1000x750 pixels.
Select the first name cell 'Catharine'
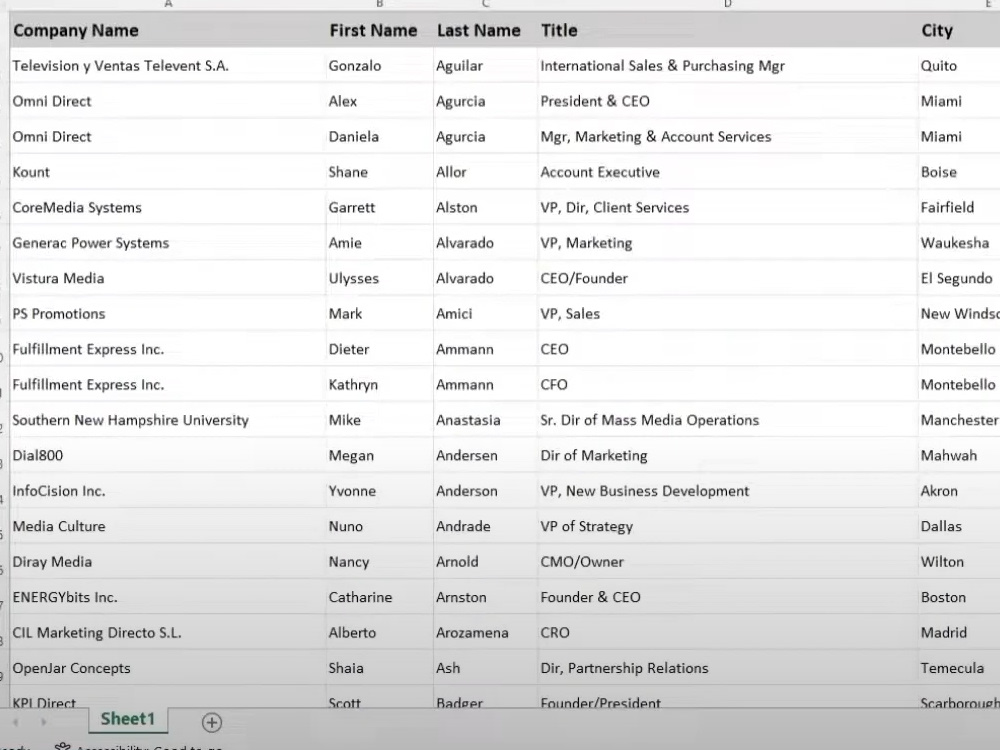(x=379, y=597)
